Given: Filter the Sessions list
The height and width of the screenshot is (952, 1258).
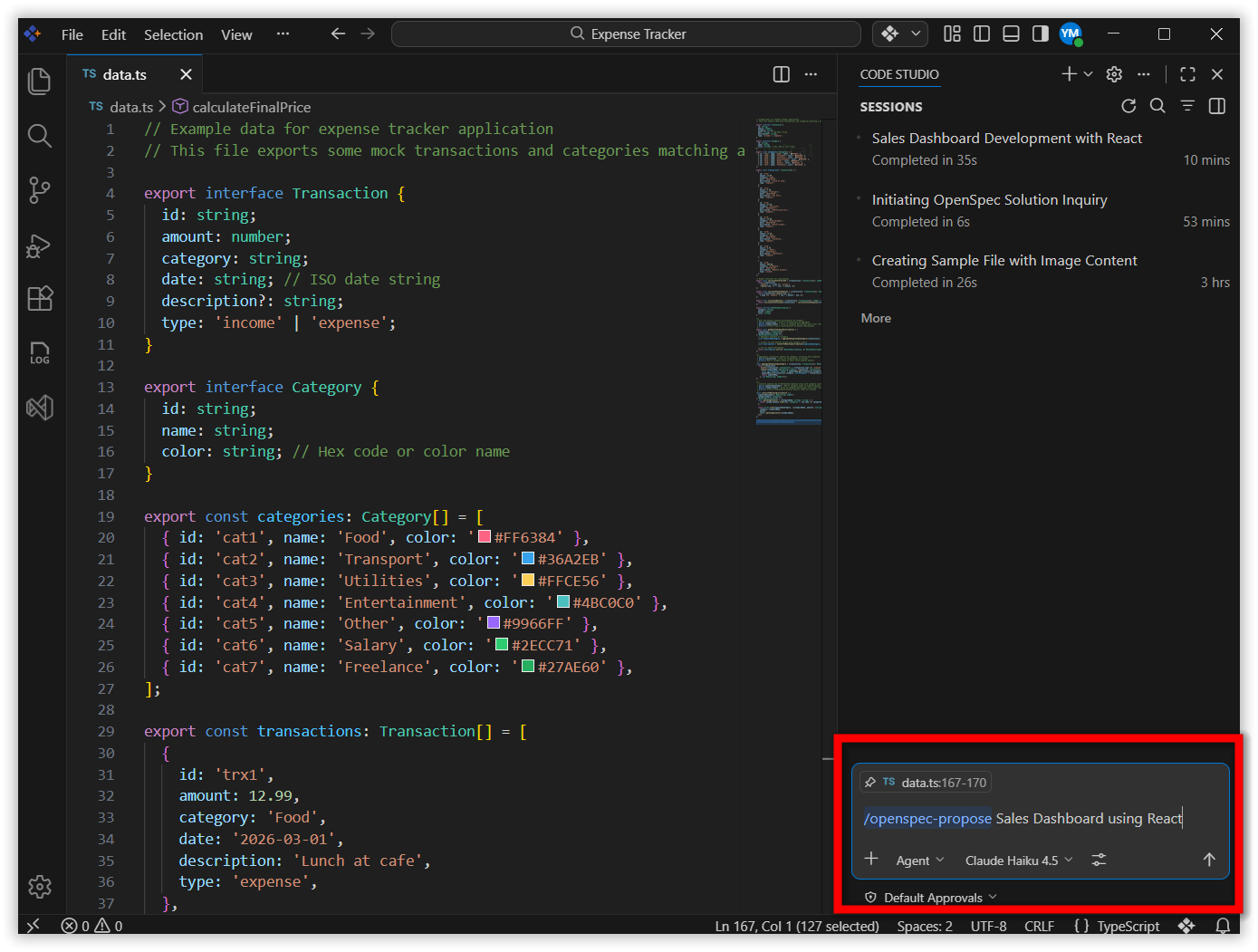Looking at the screenshot, I should click(x=1187, y=106).
